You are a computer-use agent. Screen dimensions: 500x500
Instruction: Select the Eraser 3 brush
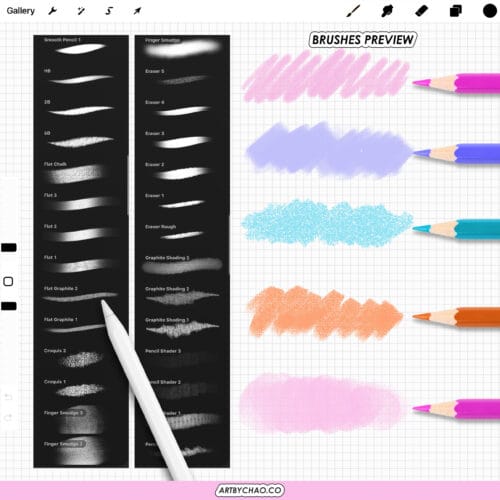pos(182,139)
